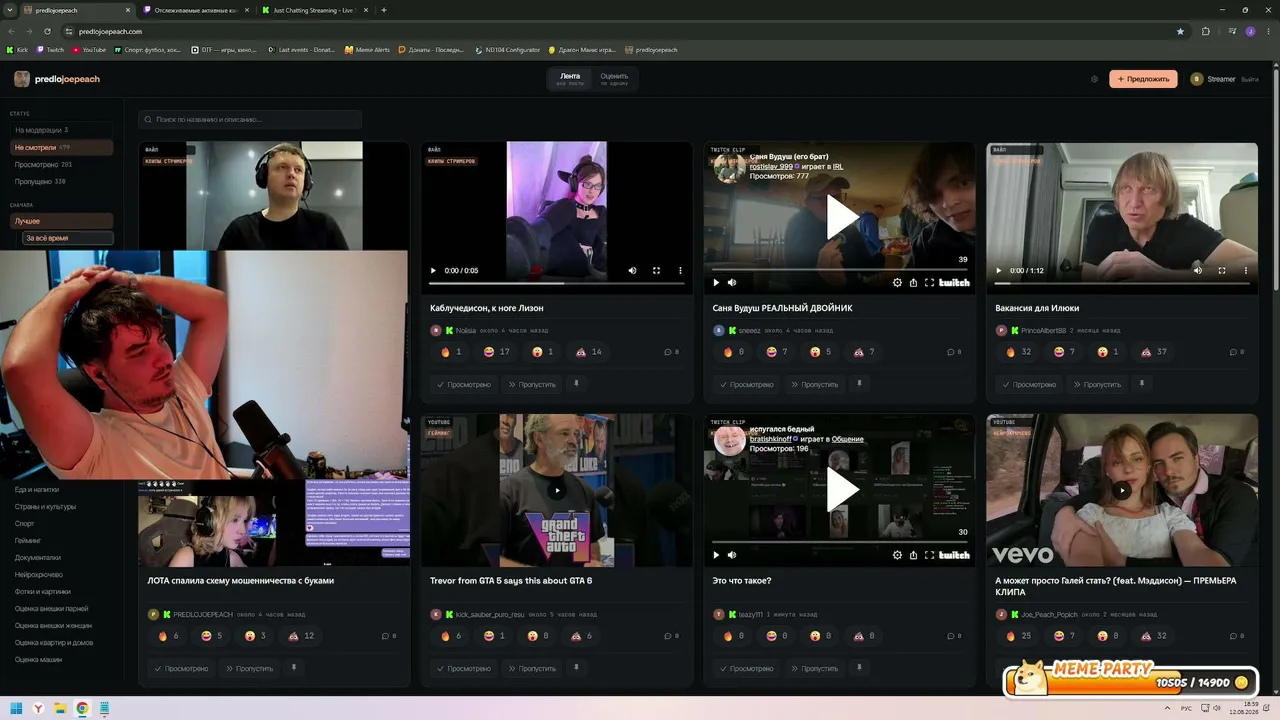Add laughing reaction to Каблучедисон post

pos(496,352)
